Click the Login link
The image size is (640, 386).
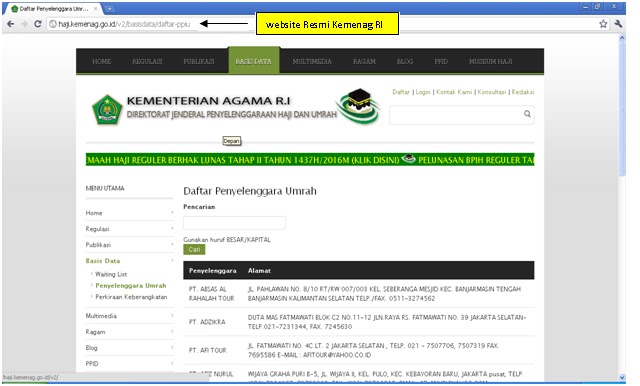point(423,92)
